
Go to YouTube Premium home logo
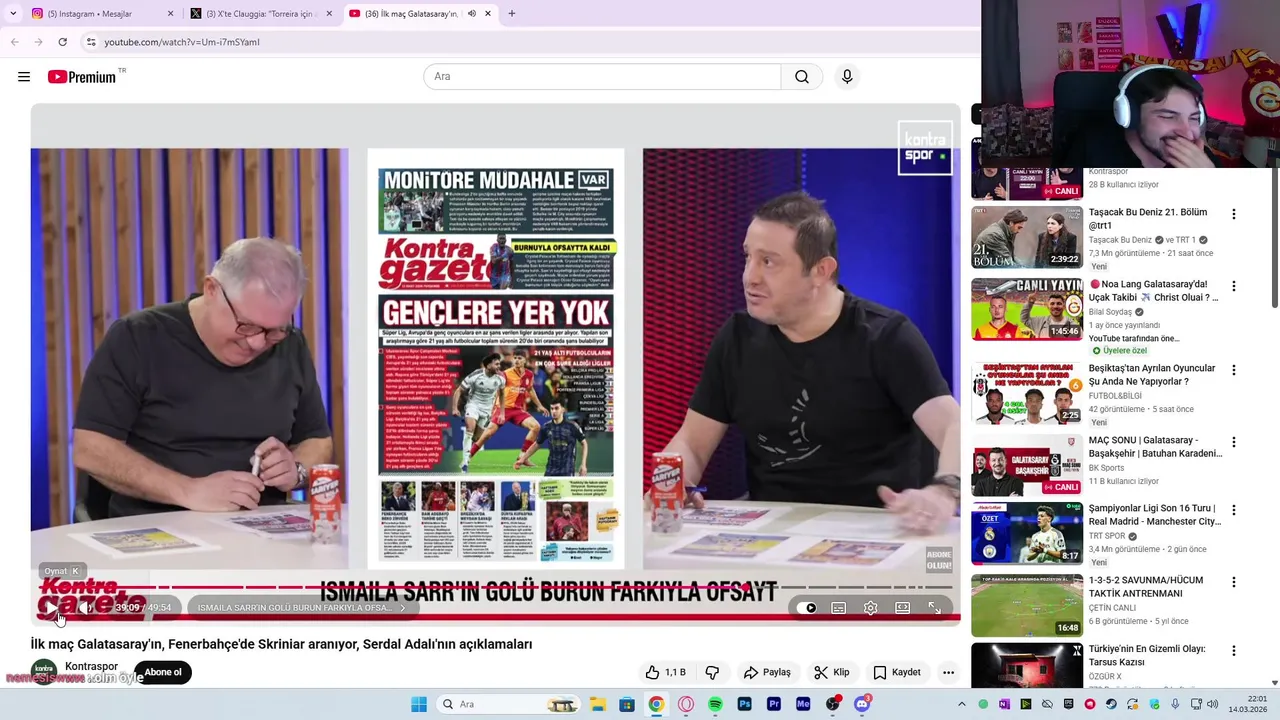[82, 77]
